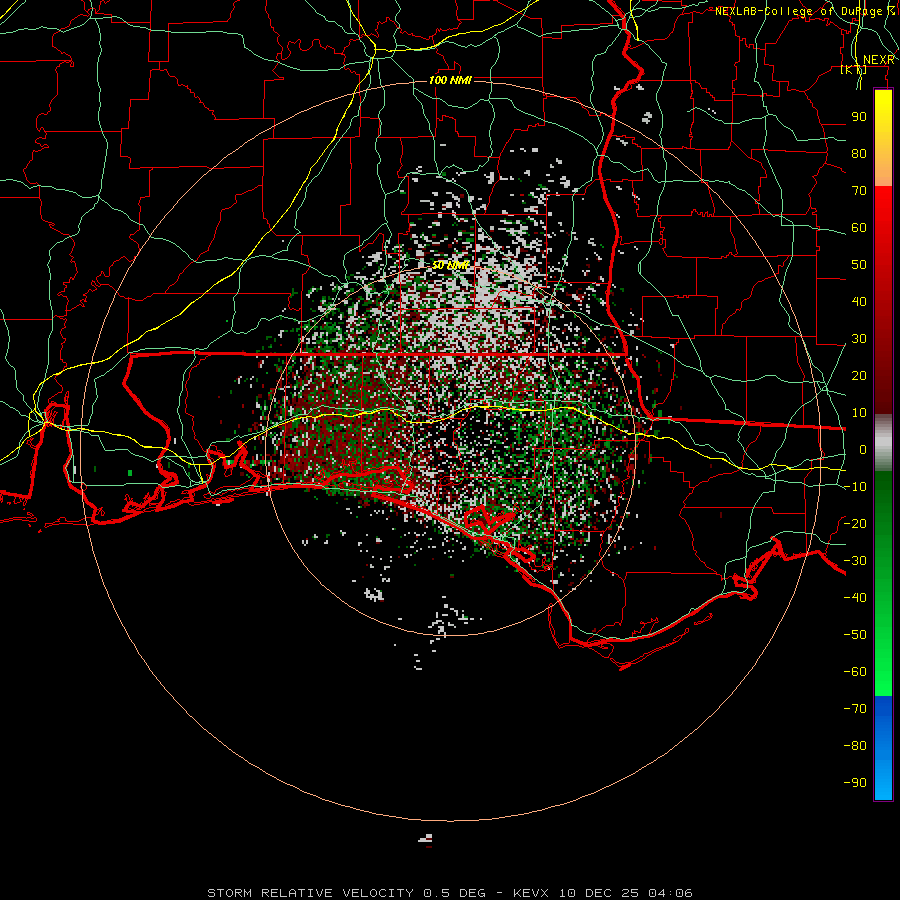The height and width of the screenshot is (900, 900).
Task: Click the -10 value on the velocity scale
Action: click(x=855, y=487)
